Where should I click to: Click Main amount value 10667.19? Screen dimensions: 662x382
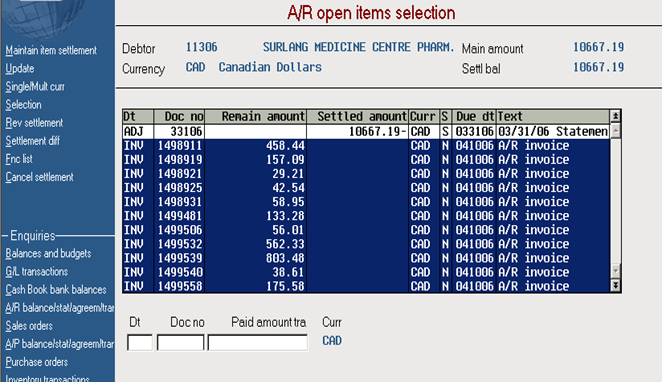(x=598, y=47)
